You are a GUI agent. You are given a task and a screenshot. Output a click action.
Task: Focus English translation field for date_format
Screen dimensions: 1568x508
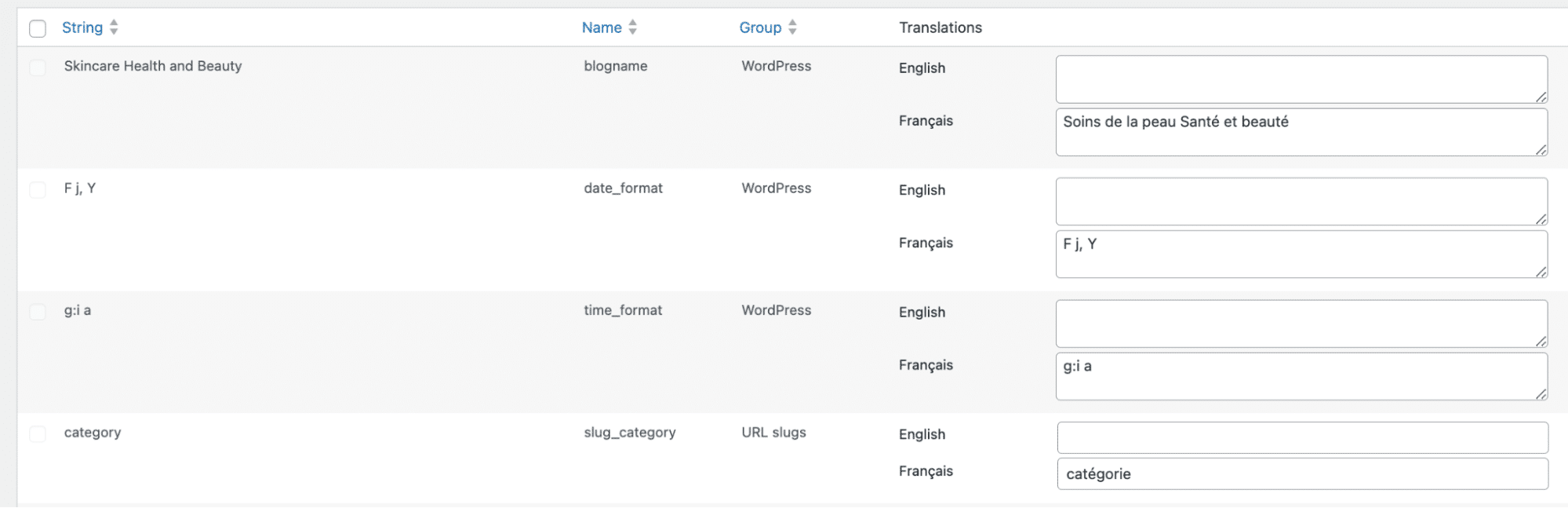pyautogui.click(x=1301, y=202)
